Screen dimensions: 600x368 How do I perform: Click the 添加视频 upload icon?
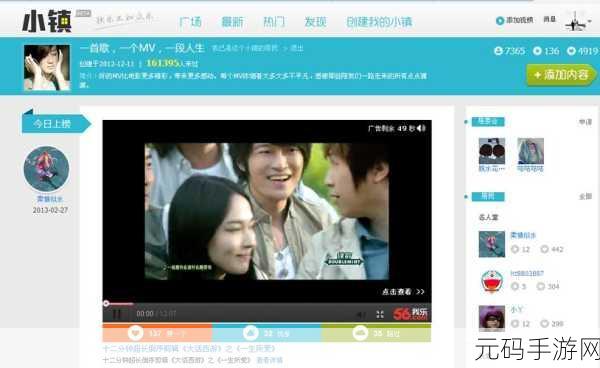tap(500, 20)
